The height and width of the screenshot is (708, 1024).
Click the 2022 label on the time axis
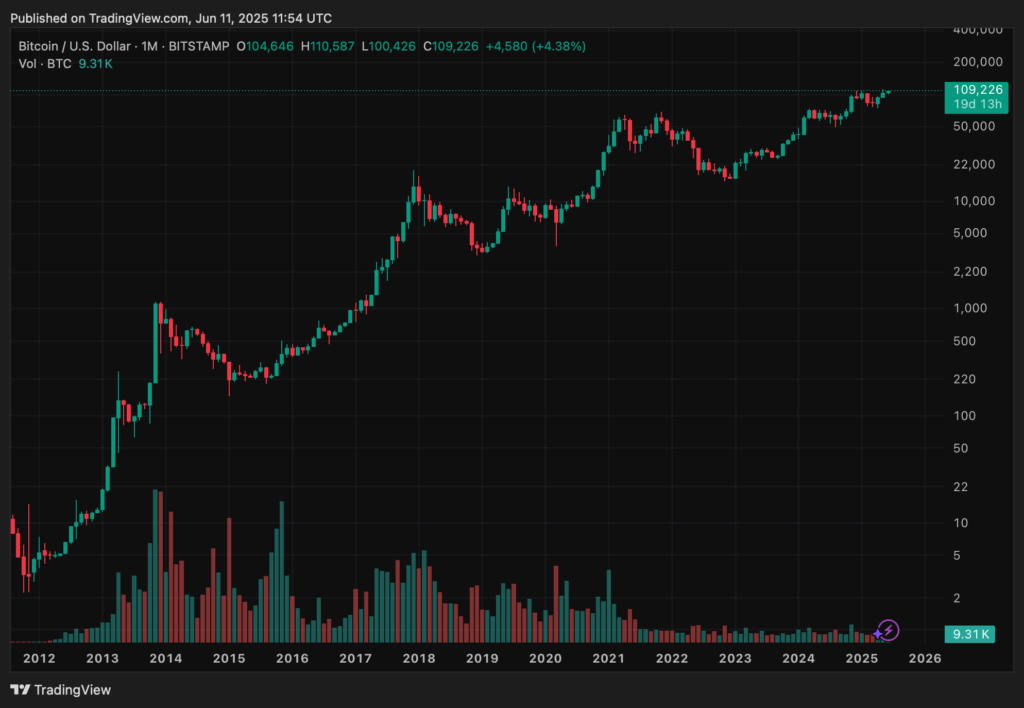pyautogui.click(x=672, y=658)
